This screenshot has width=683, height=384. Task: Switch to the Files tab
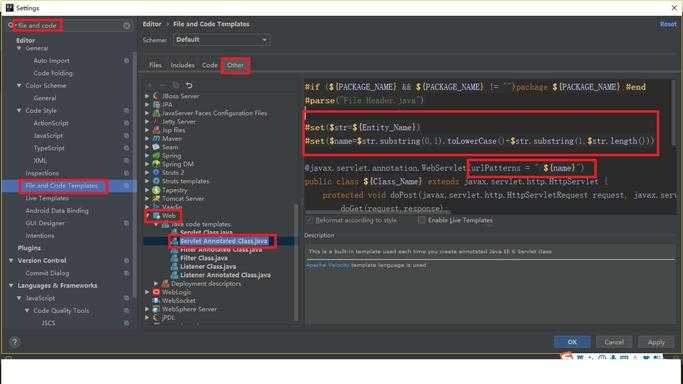(x=155, y=65)
